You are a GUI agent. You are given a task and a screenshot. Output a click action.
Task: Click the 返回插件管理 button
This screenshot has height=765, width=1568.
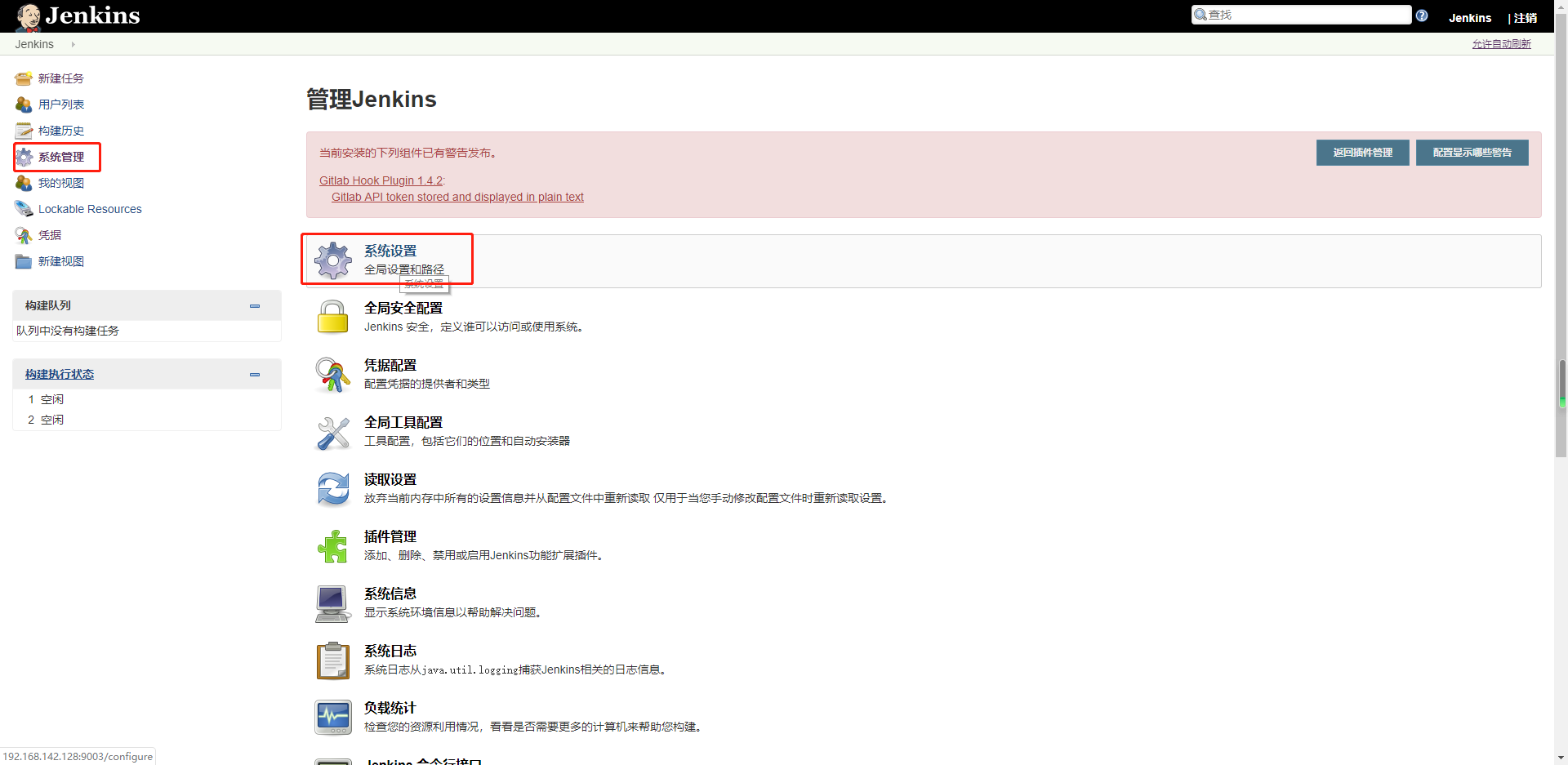tap(1362, 153)
